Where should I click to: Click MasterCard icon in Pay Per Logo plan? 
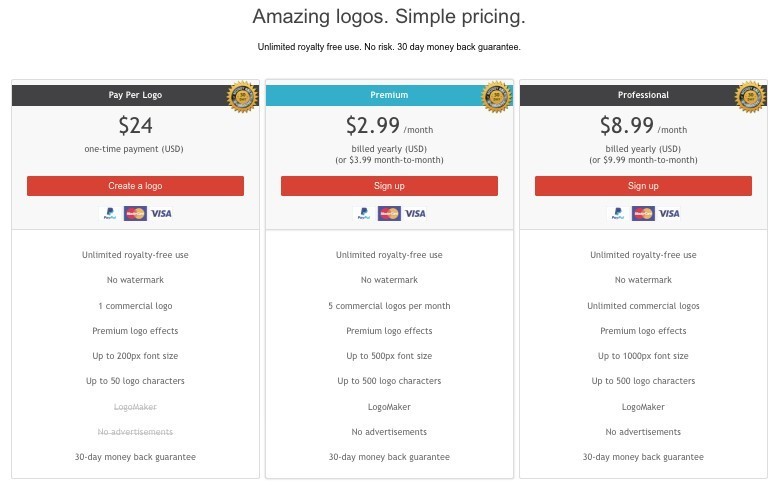coord(136,214)
